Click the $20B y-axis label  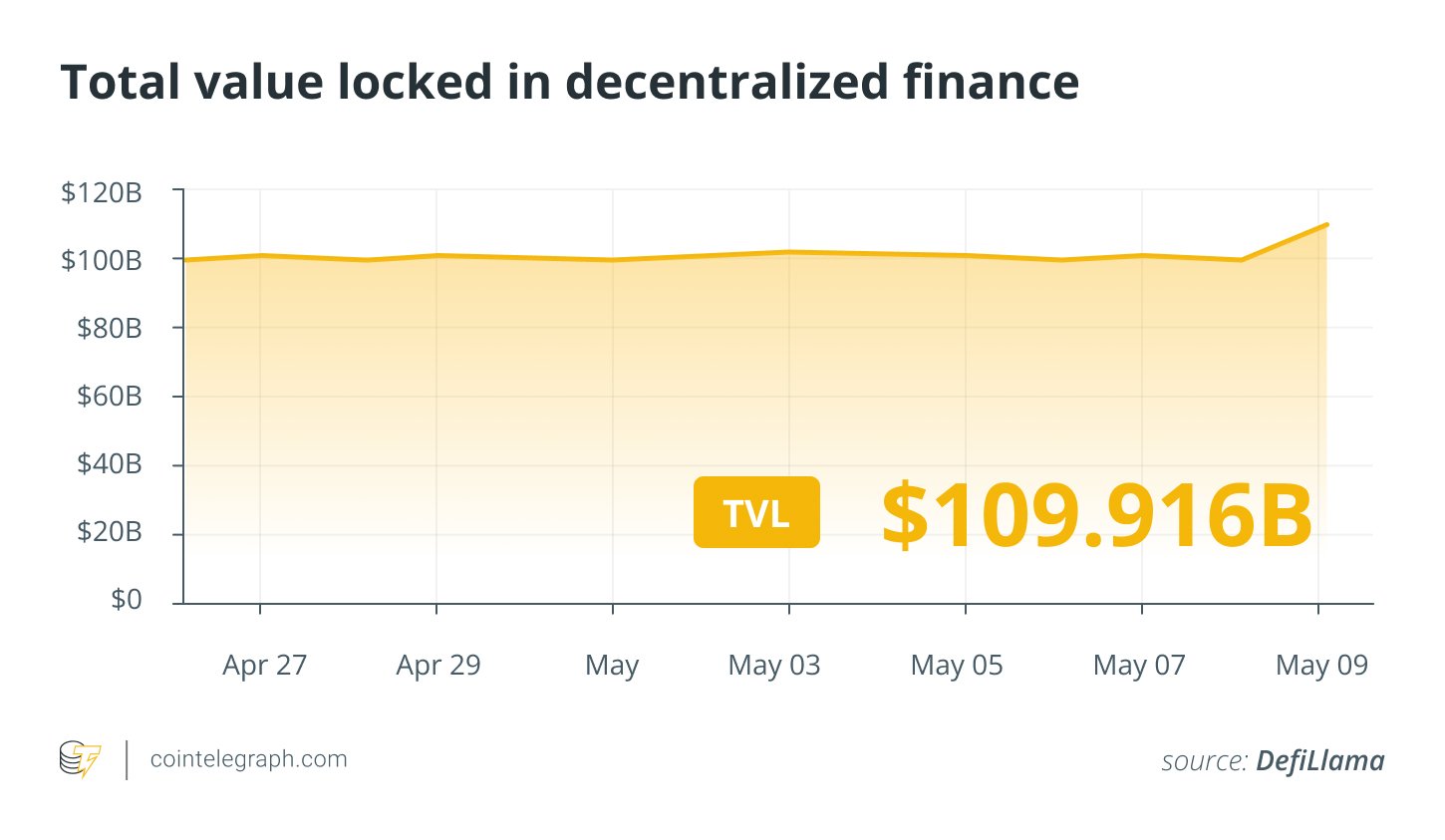click(110, 532)
